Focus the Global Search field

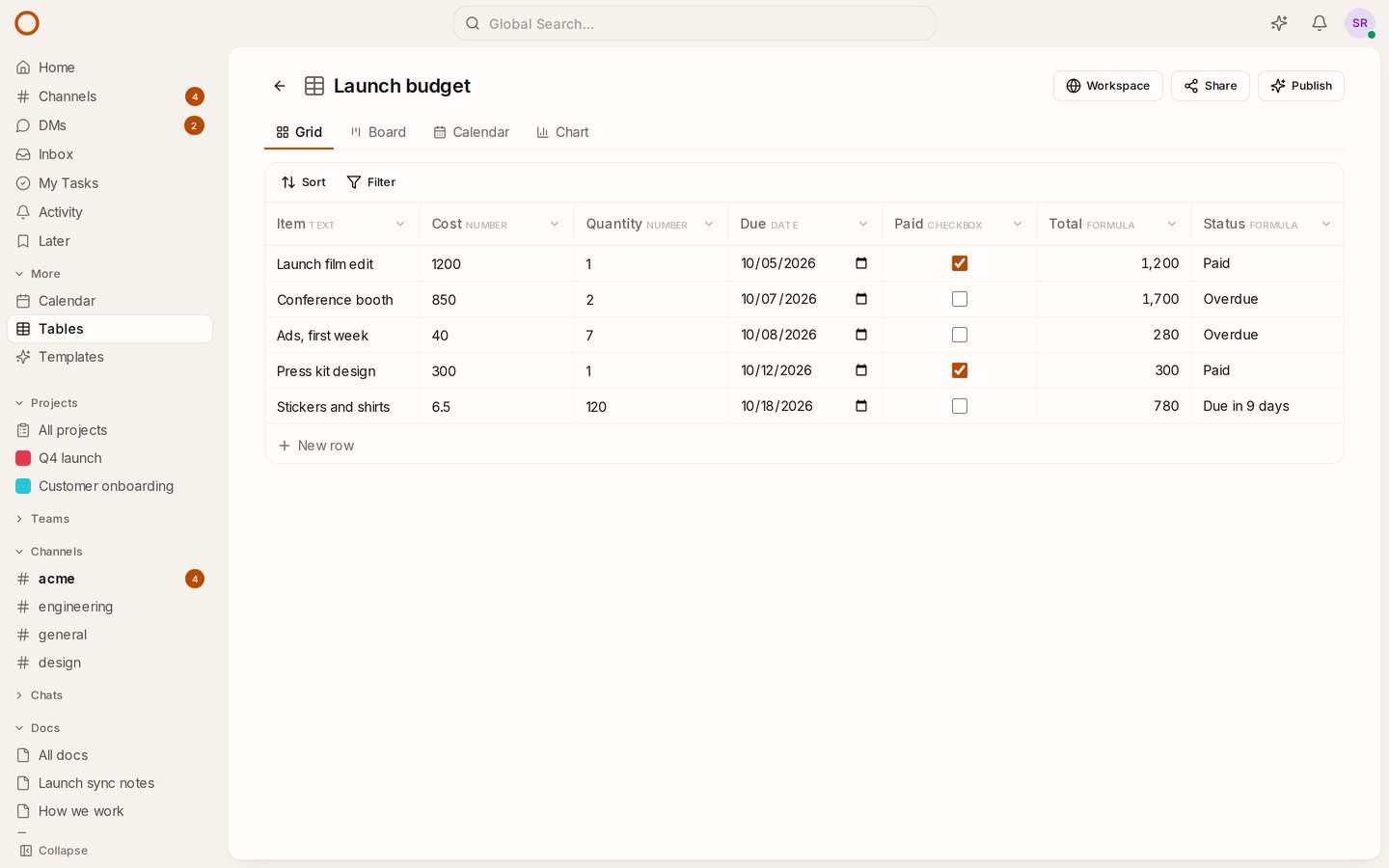(694, 23)
